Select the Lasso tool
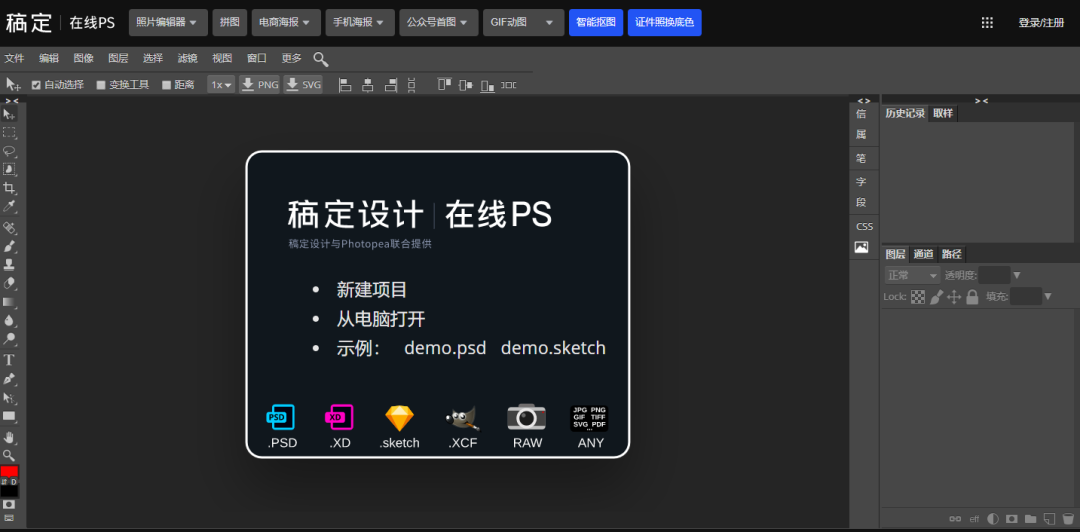Screen dimensions: 1080x532 9,151
